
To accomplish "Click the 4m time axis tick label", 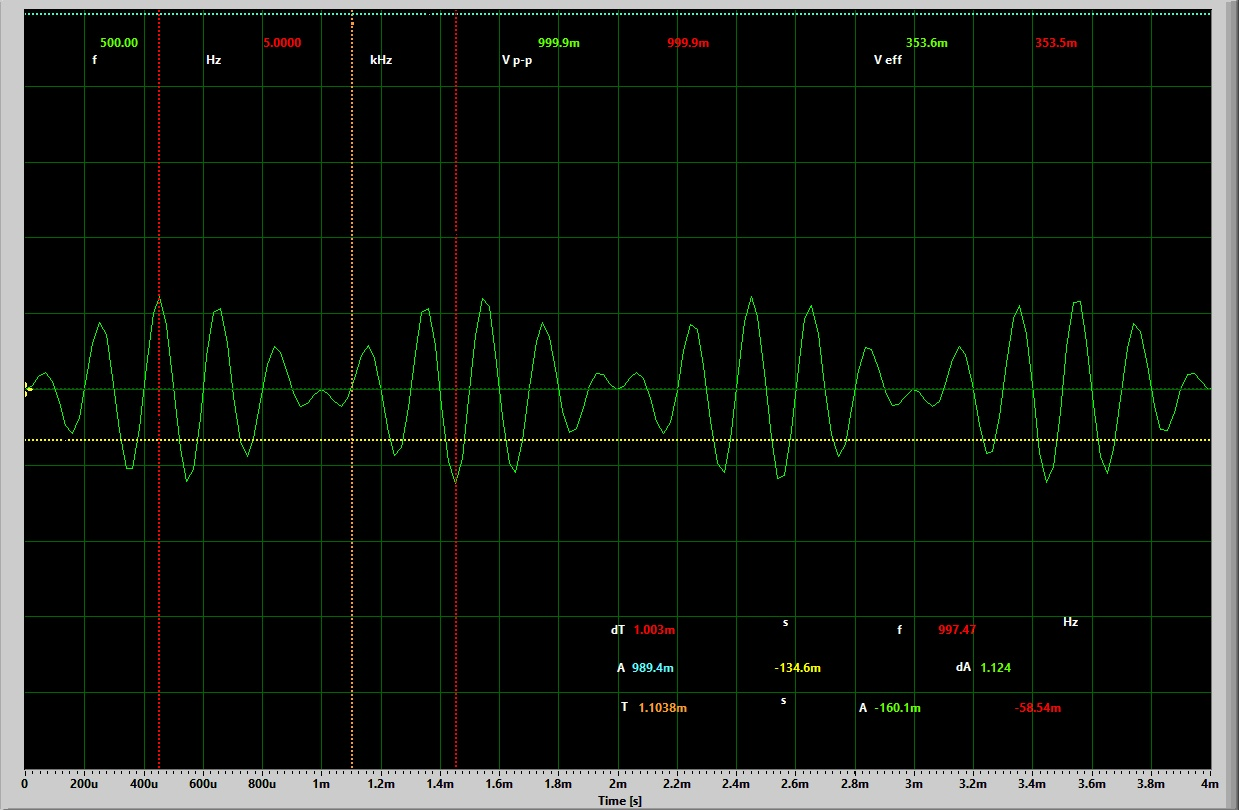I will pos(1208,786).
